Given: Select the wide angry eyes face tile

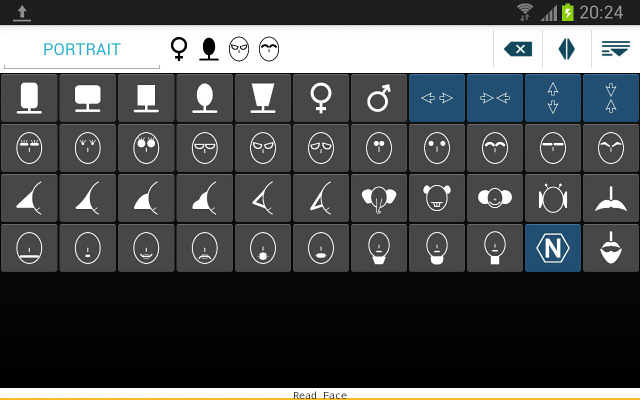Looking at the screenshot, I should (x=262, y=148).
